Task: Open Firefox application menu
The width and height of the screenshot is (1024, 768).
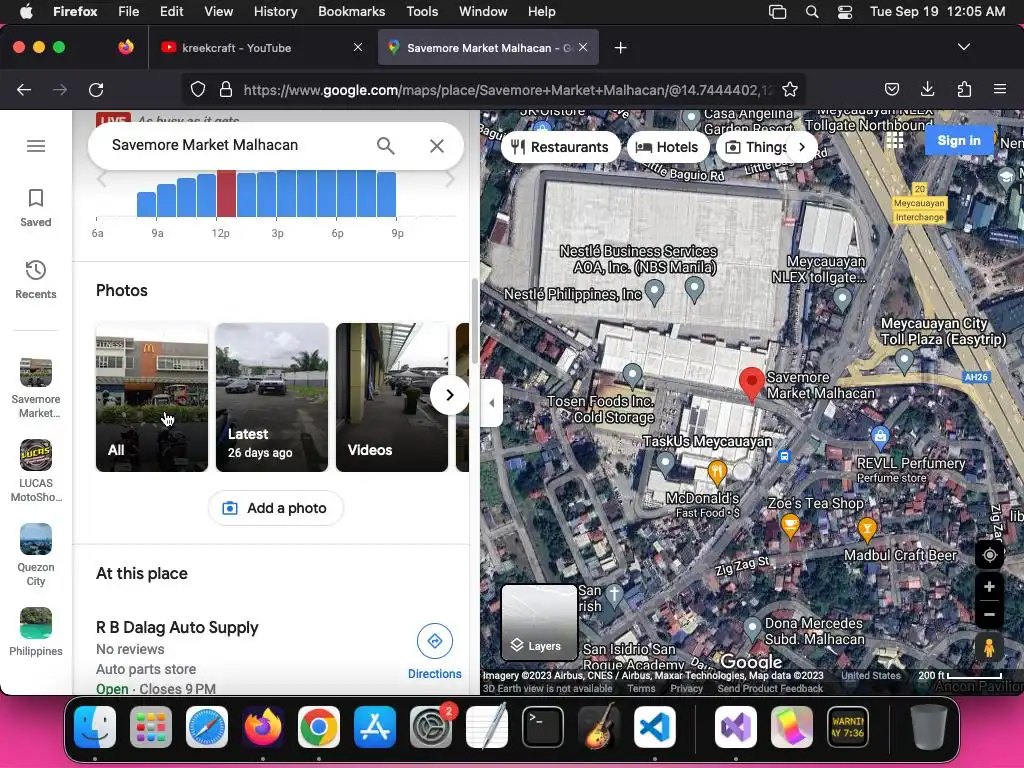Action: (999, 89)
